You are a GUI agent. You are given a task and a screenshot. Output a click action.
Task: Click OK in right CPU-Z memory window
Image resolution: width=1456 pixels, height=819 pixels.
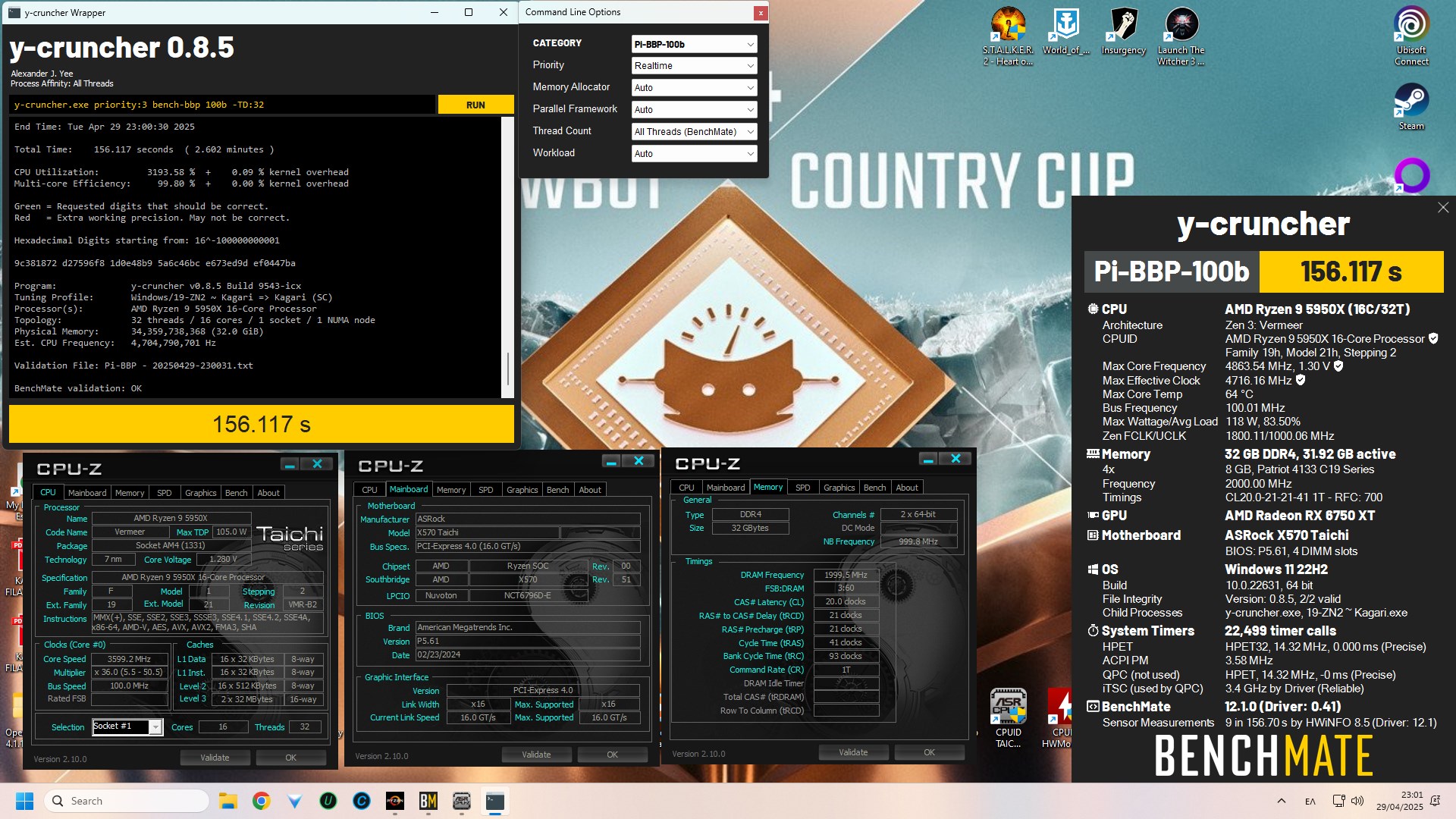[x=930, y=752]
